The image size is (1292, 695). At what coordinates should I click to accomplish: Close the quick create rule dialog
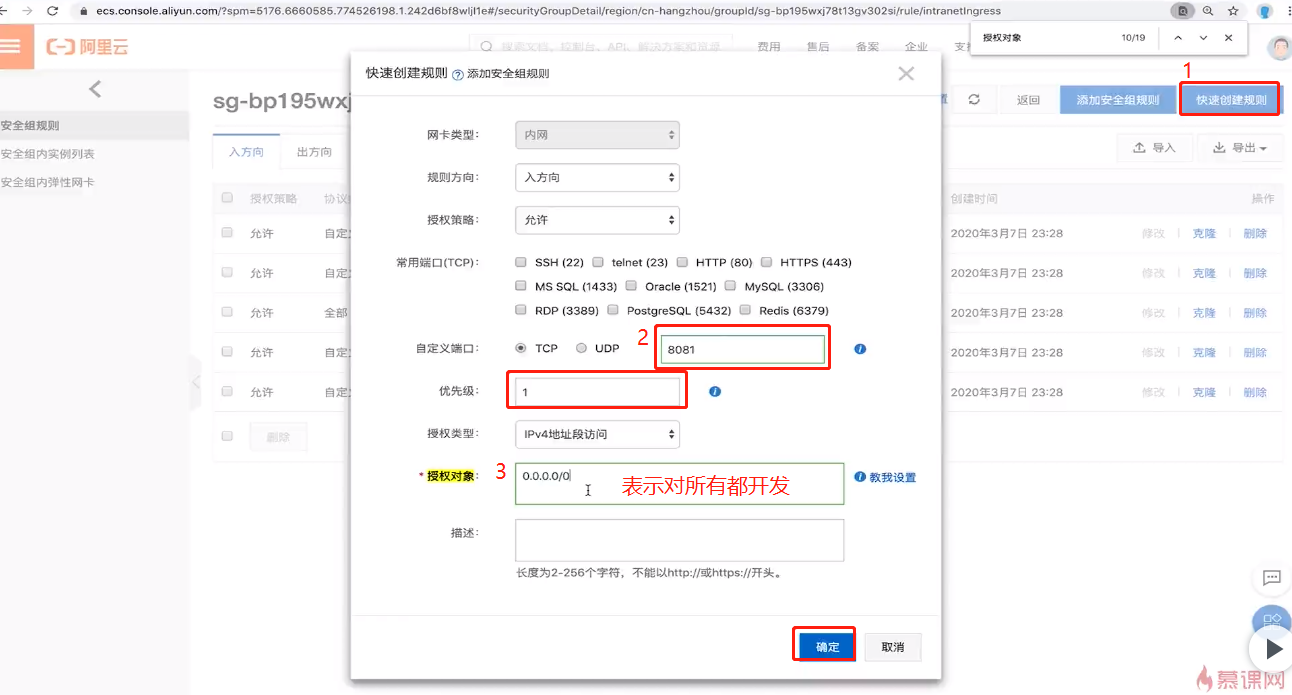(x=906, y=73)
